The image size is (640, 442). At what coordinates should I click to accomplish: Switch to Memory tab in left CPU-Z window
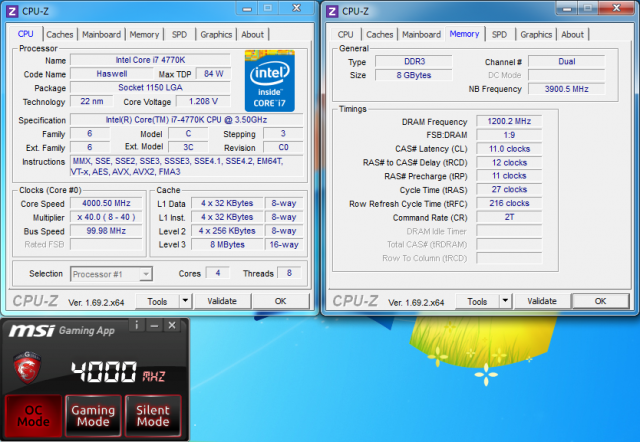tap(144, 35)
